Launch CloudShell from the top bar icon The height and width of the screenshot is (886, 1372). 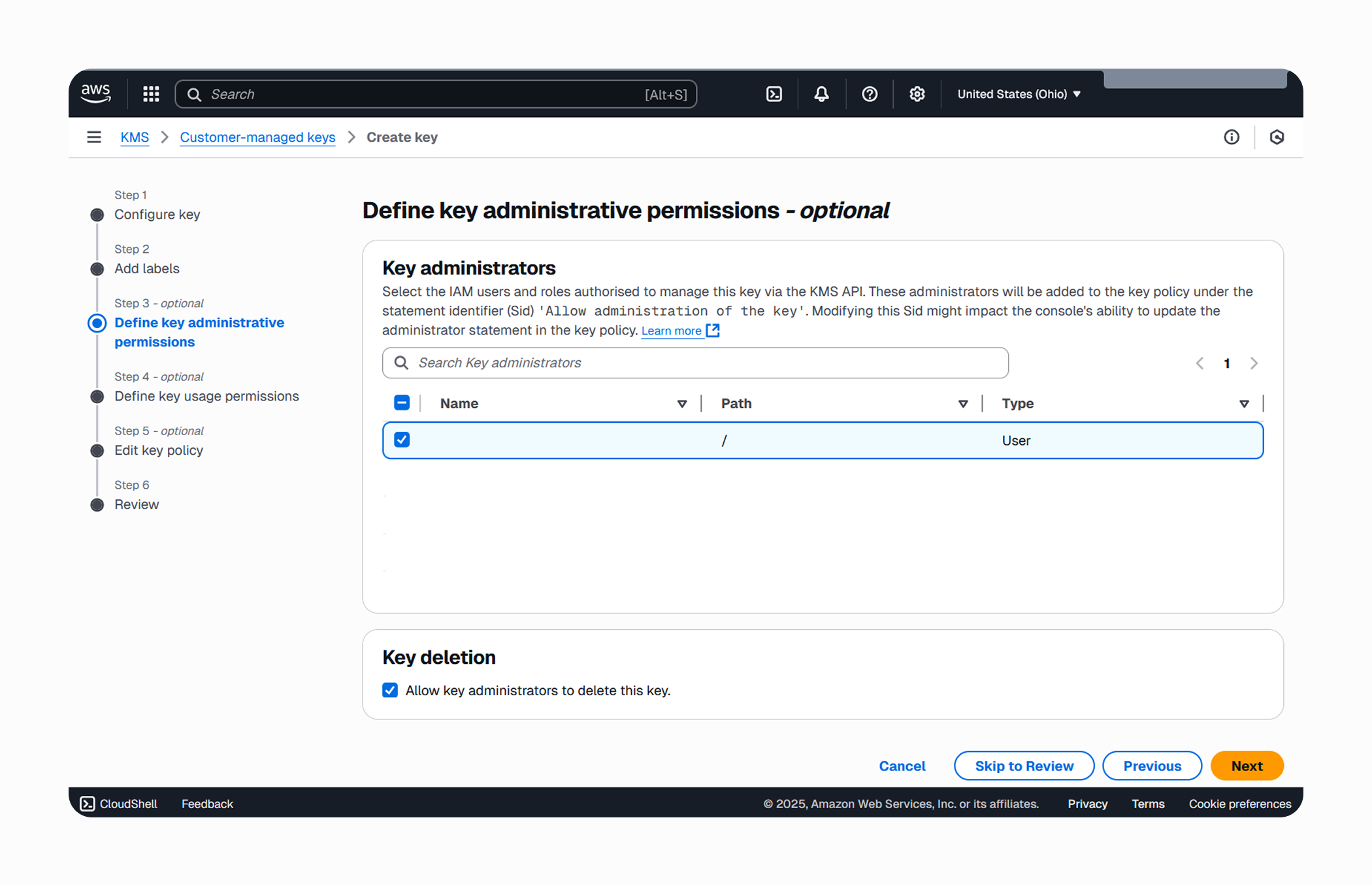[x=774, y=94]
